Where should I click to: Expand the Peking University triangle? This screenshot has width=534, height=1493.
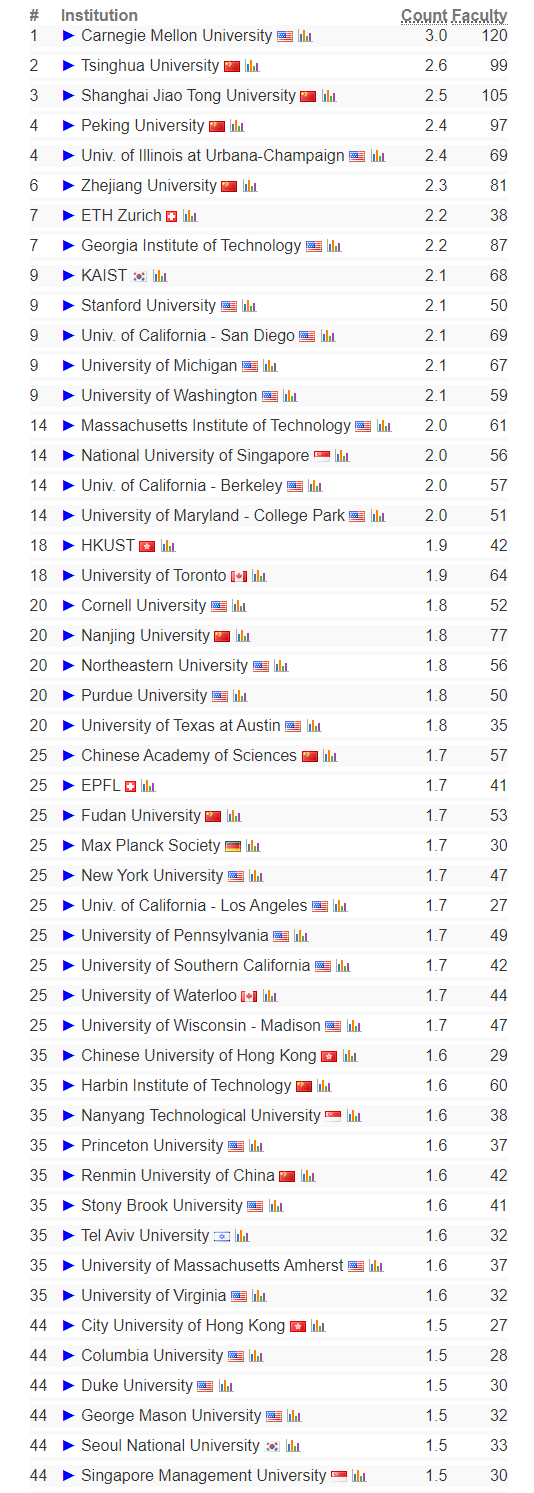pyautogui.click(x=69, y=125)
